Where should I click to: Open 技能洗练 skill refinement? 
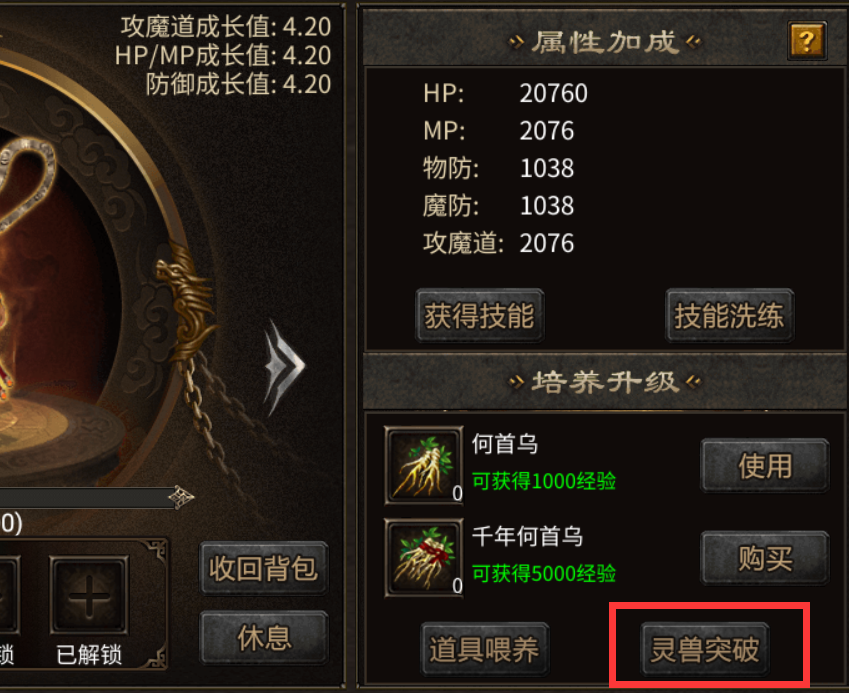pos(729,316)
